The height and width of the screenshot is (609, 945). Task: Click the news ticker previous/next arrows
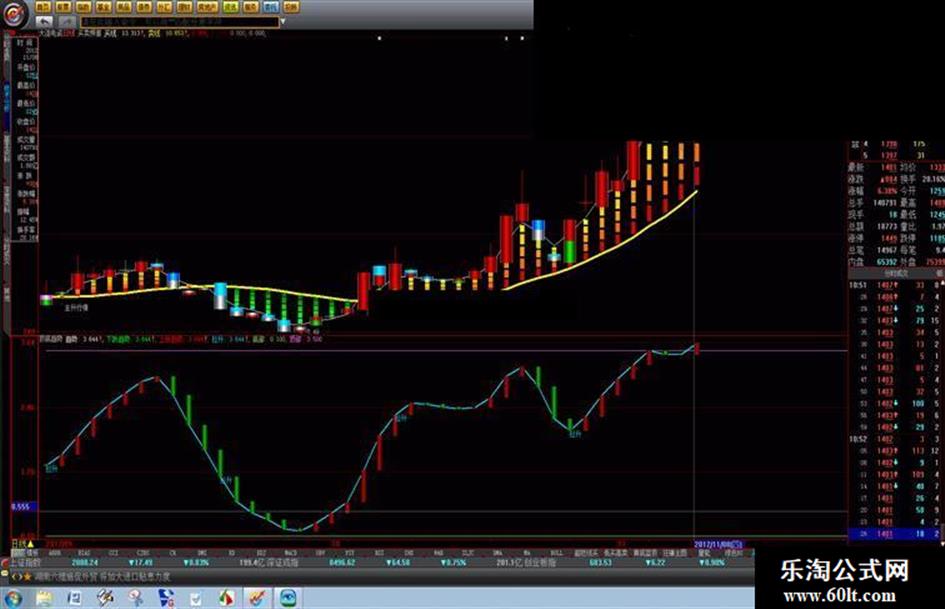(17, 577)
